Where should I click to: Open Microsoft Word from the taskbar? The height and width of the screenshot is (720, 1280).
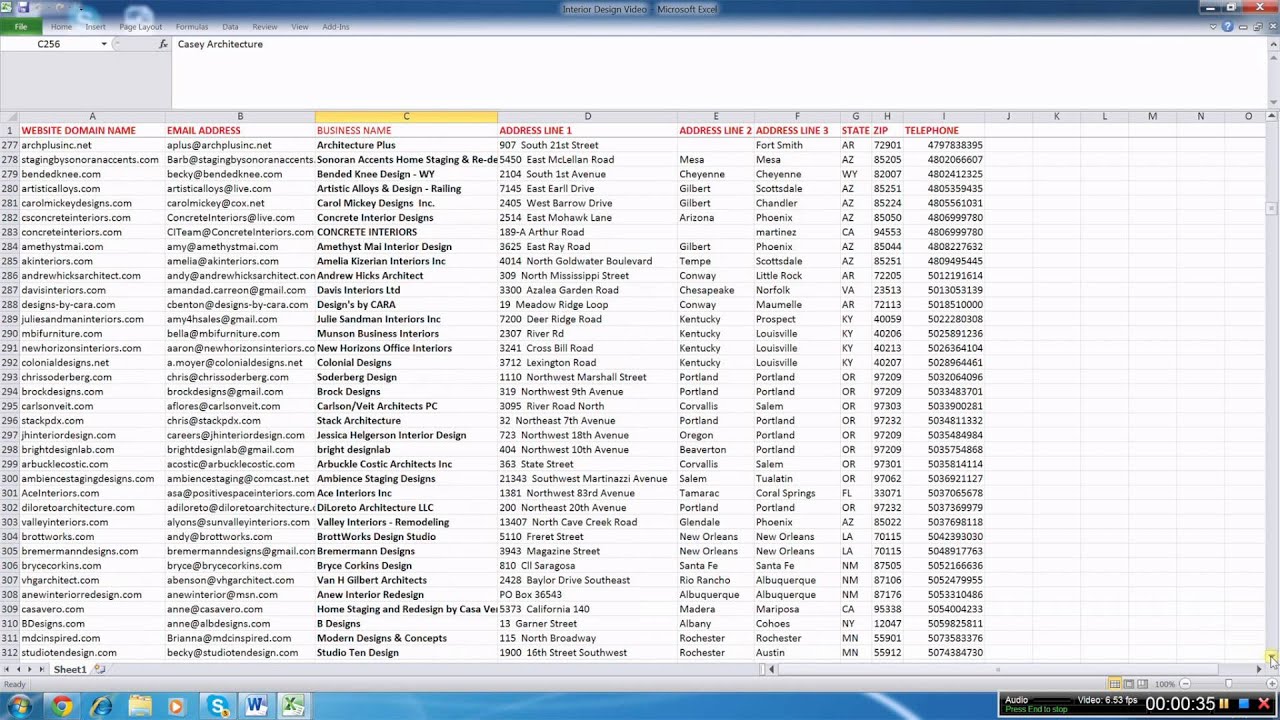[x=256, y=706]
